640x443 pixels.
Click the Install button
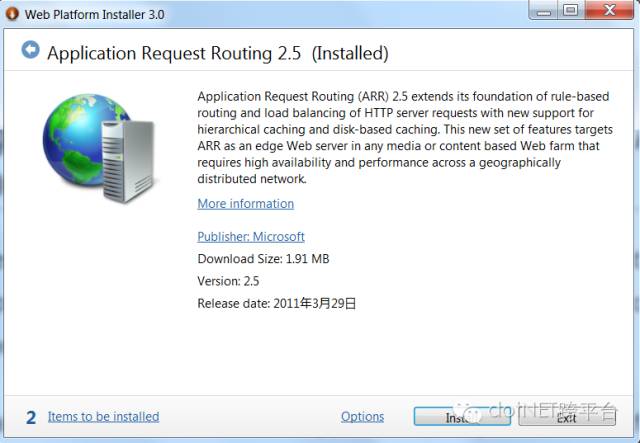[x=462, y=416]
